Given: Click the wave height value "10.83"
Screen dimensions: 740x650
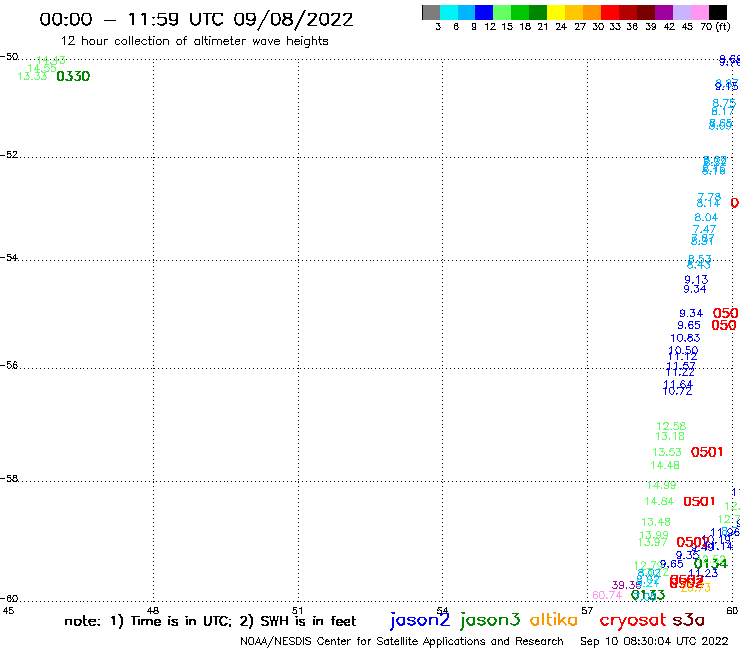Looking at the screenshot, I should (x=685, y=338).
